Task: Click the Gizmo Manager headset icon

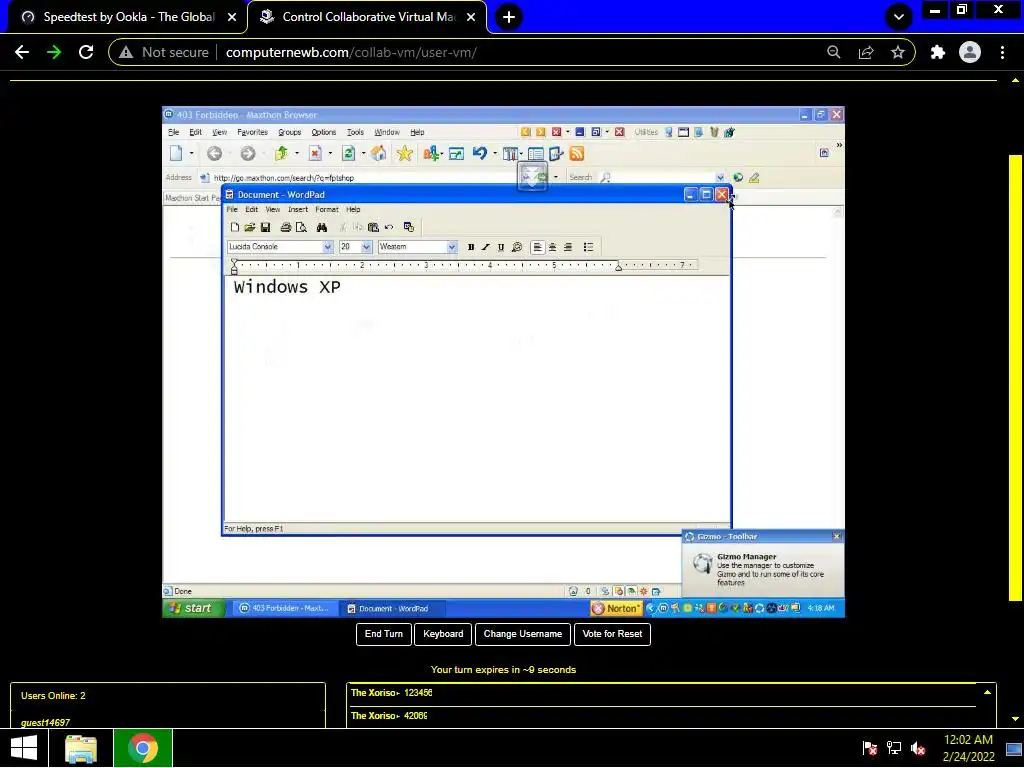Action: (x=702, y=564)
